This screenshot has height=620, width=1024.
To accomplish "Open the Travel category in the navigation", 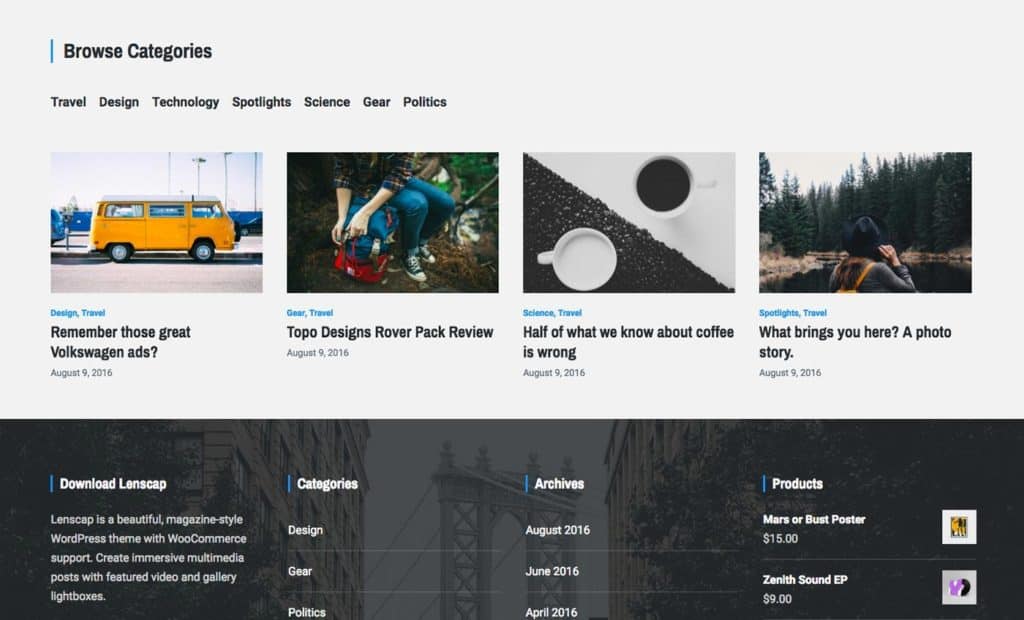I will coord(67,101).
